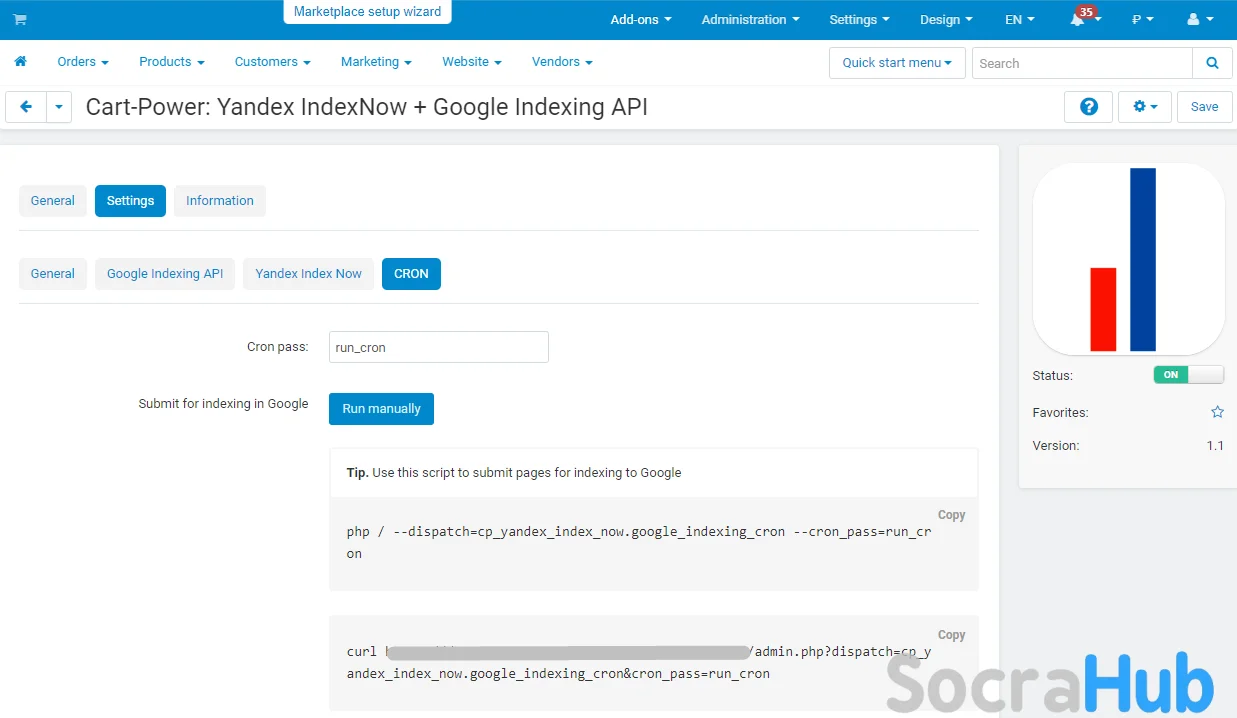Open the notifications bell with 35 badge
This screenshot has width=1237, height=718.
pyautogui.click(x=1079, y=20)
